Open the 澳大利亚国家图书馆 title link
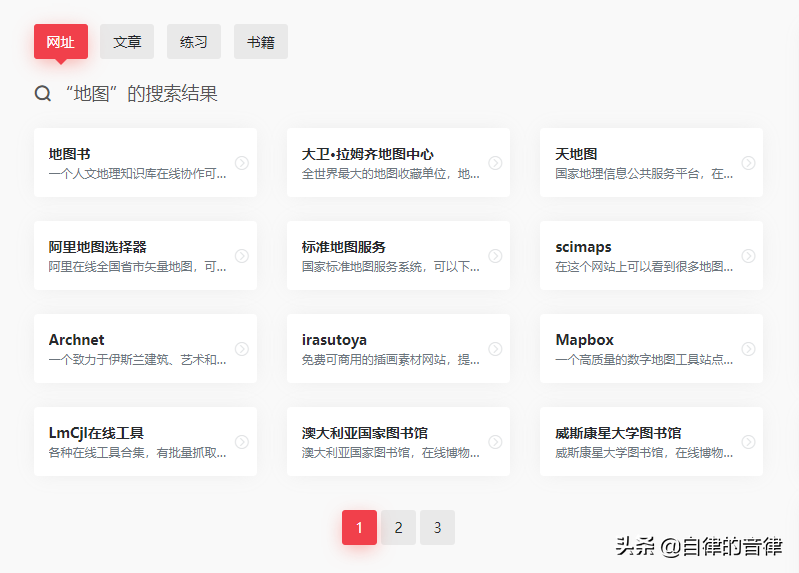Viewport: 799px width, 573px height. pos(365,433)
